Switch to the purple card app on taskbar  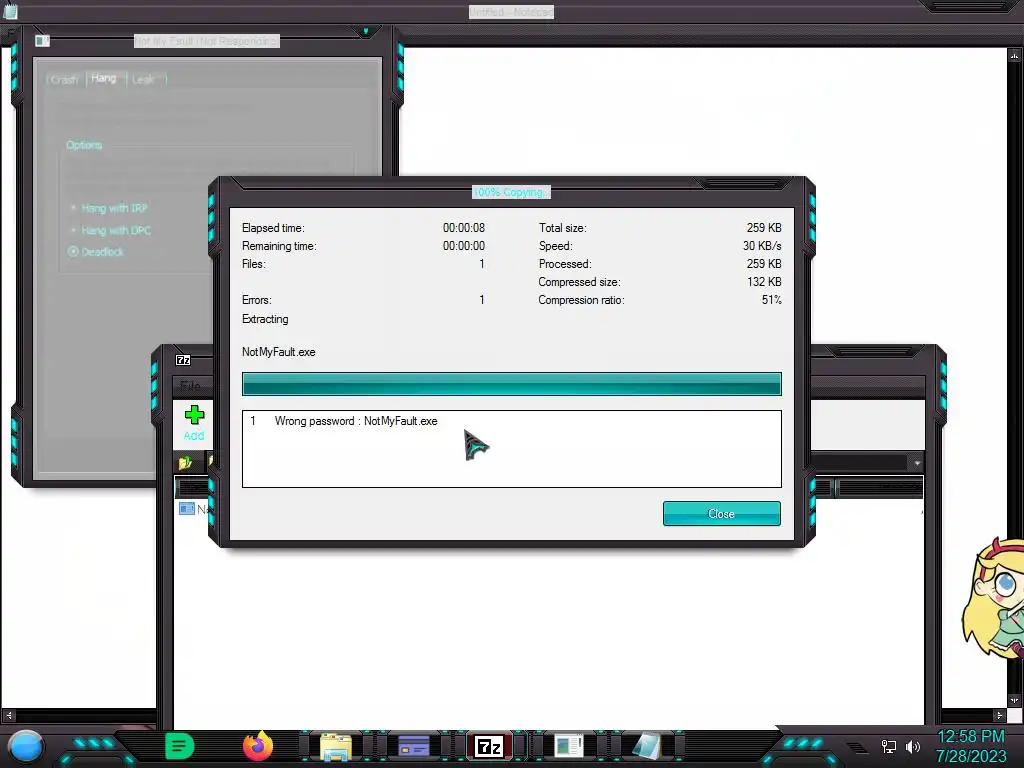click(x=414, y=746)
